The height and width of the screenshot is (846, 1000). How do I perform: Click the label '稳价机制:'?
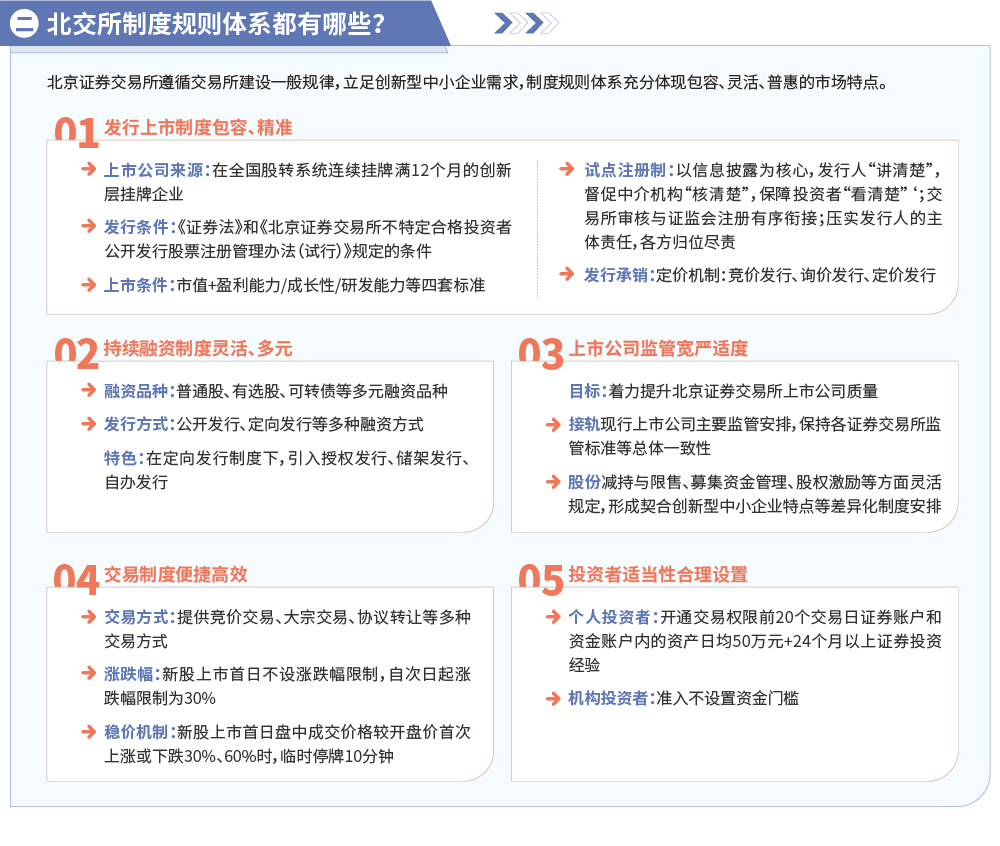coord(140,732)
